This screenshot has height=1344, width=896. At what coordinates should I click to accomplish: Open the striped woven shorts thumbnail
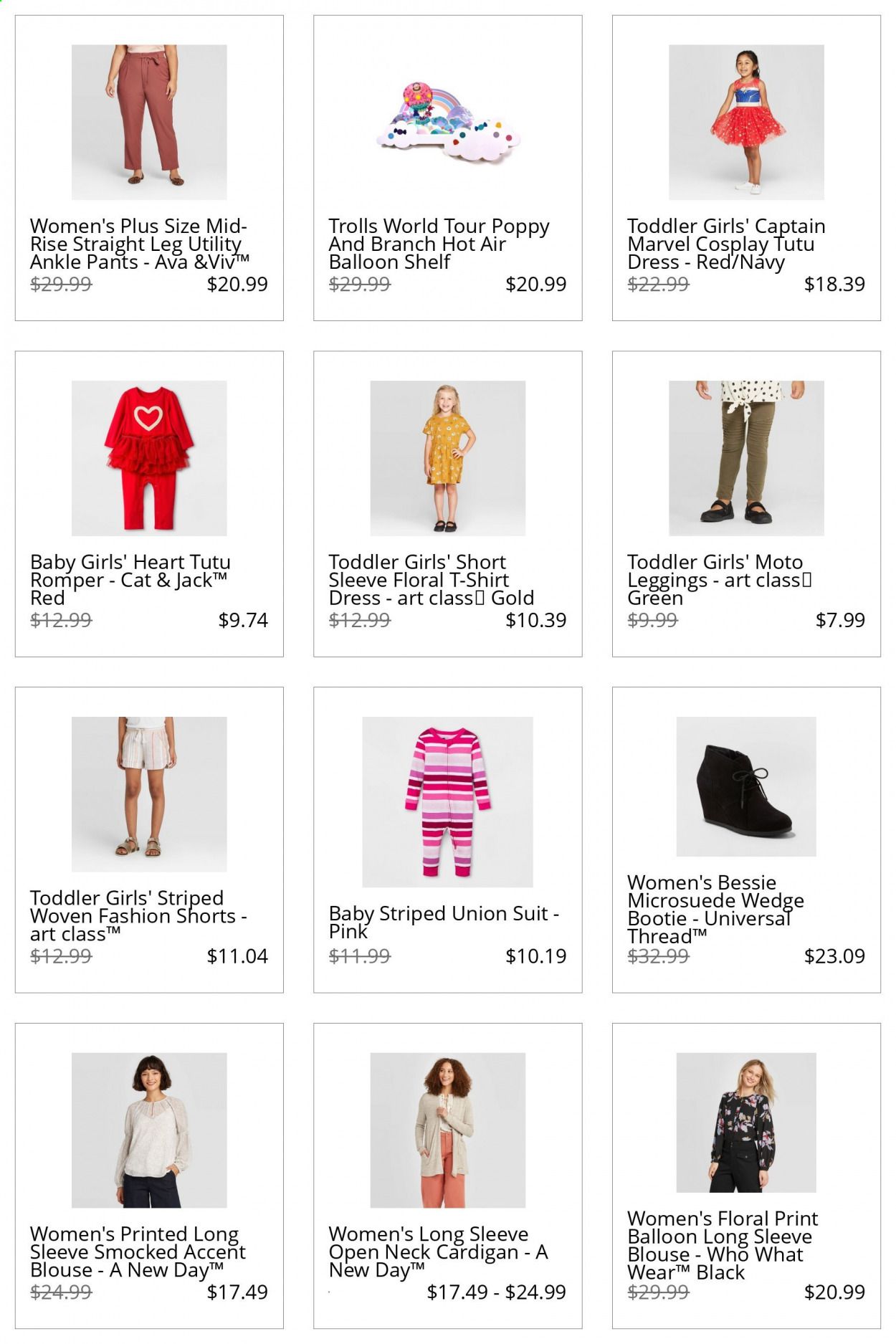[x=149, y=794]
